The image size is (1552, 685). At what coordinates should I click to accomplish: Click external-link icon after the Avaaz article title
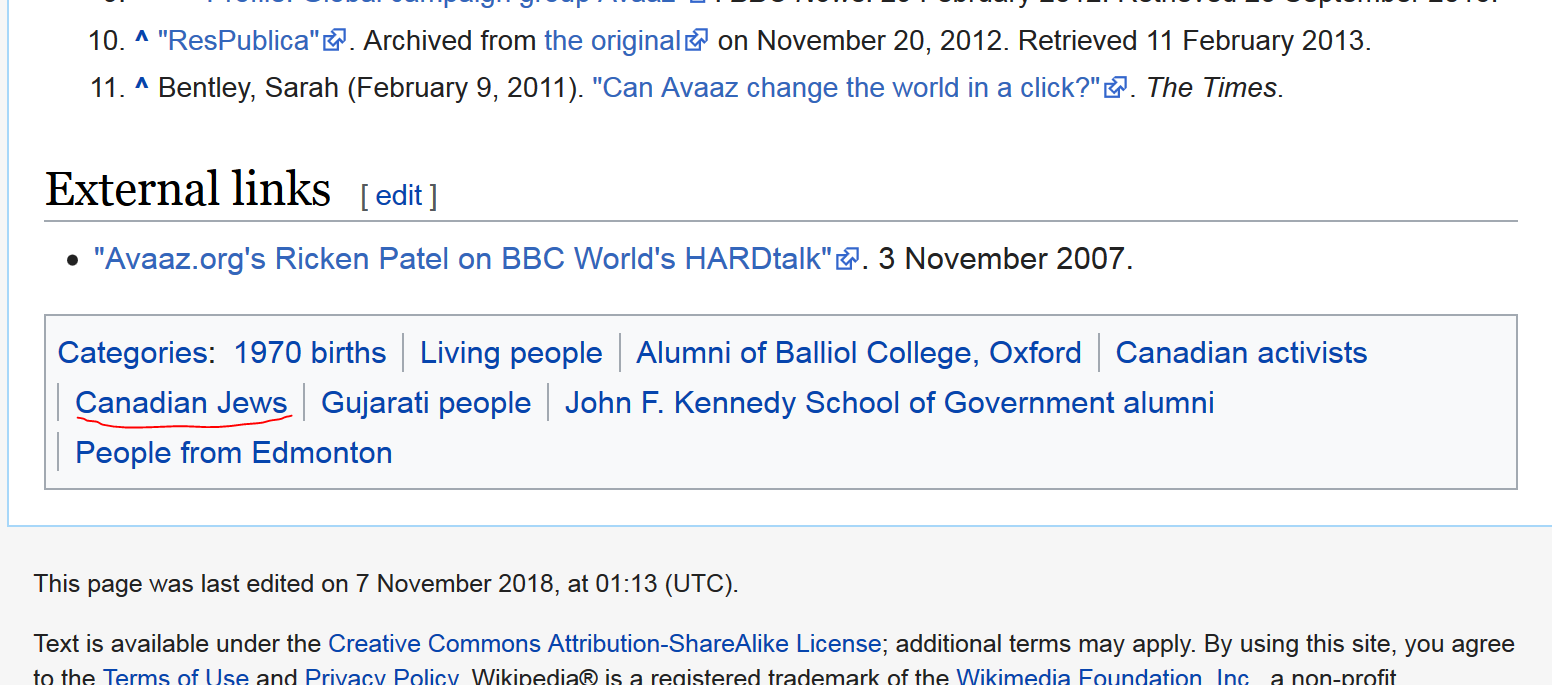point(1115,88)
